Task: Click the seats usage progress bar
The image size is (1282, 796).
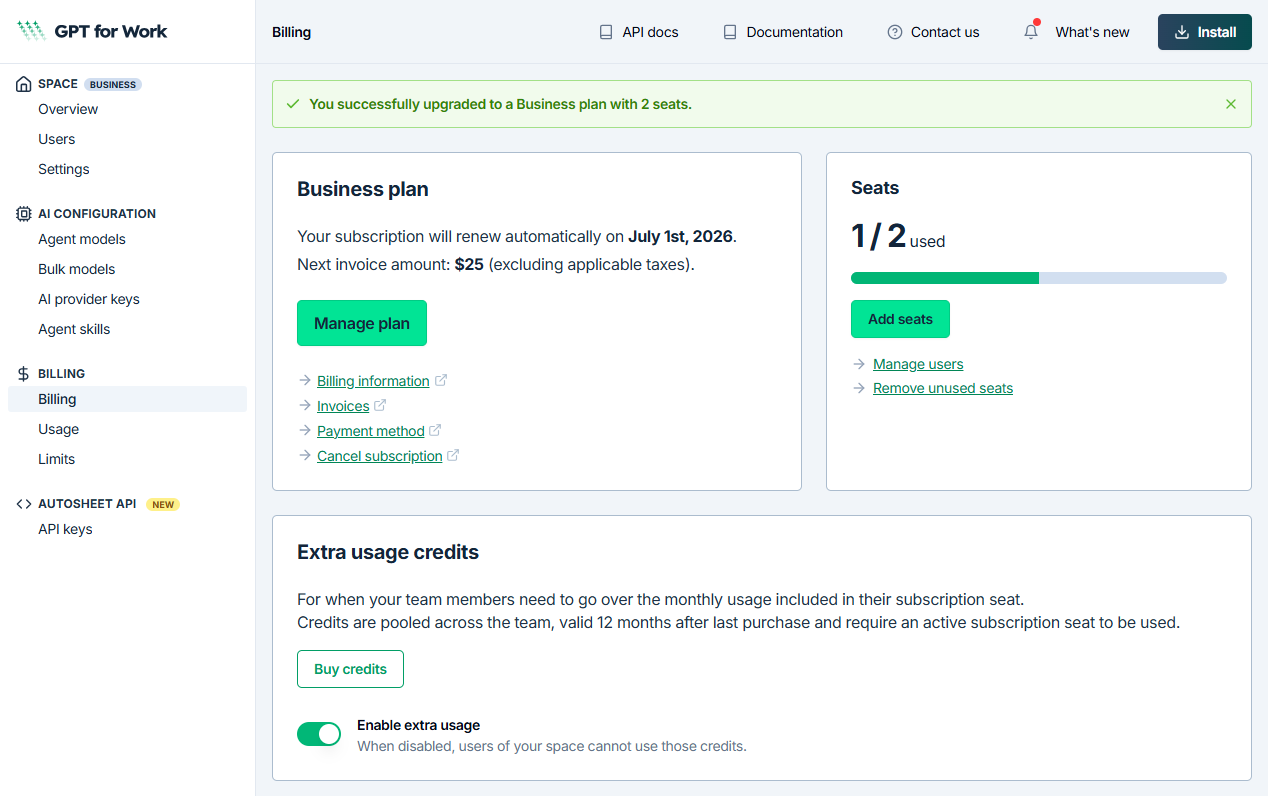Action: 1039,278
